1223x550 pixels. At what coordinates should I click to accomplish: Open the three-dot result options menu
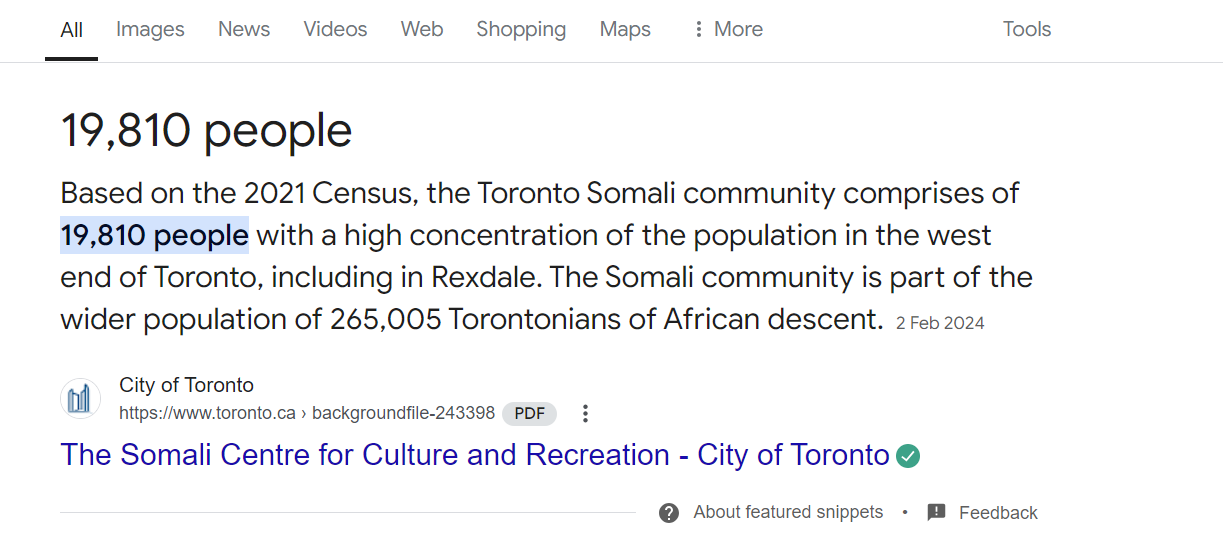(586, 413)
